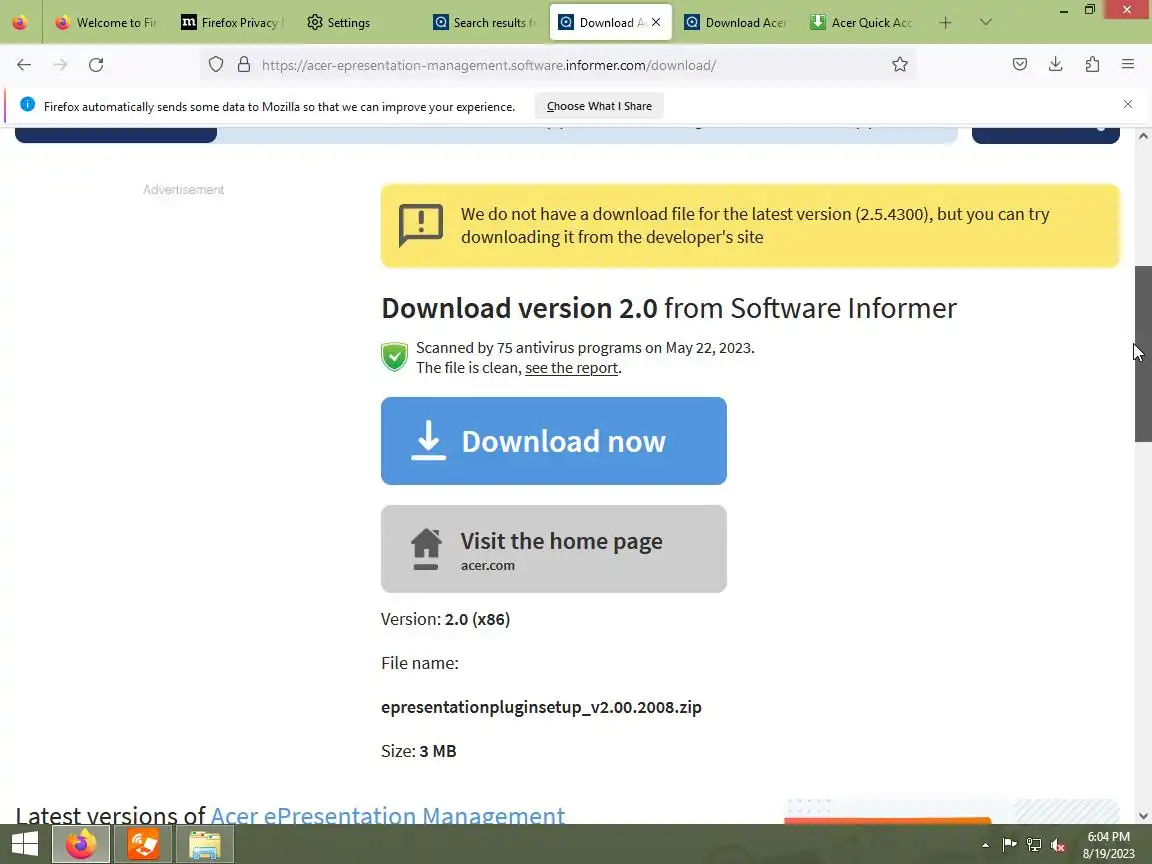Select file name epresentationpluginsetup_v2.00.2008.zip
Screen dimensions: 1152x864
click(541, 707)
